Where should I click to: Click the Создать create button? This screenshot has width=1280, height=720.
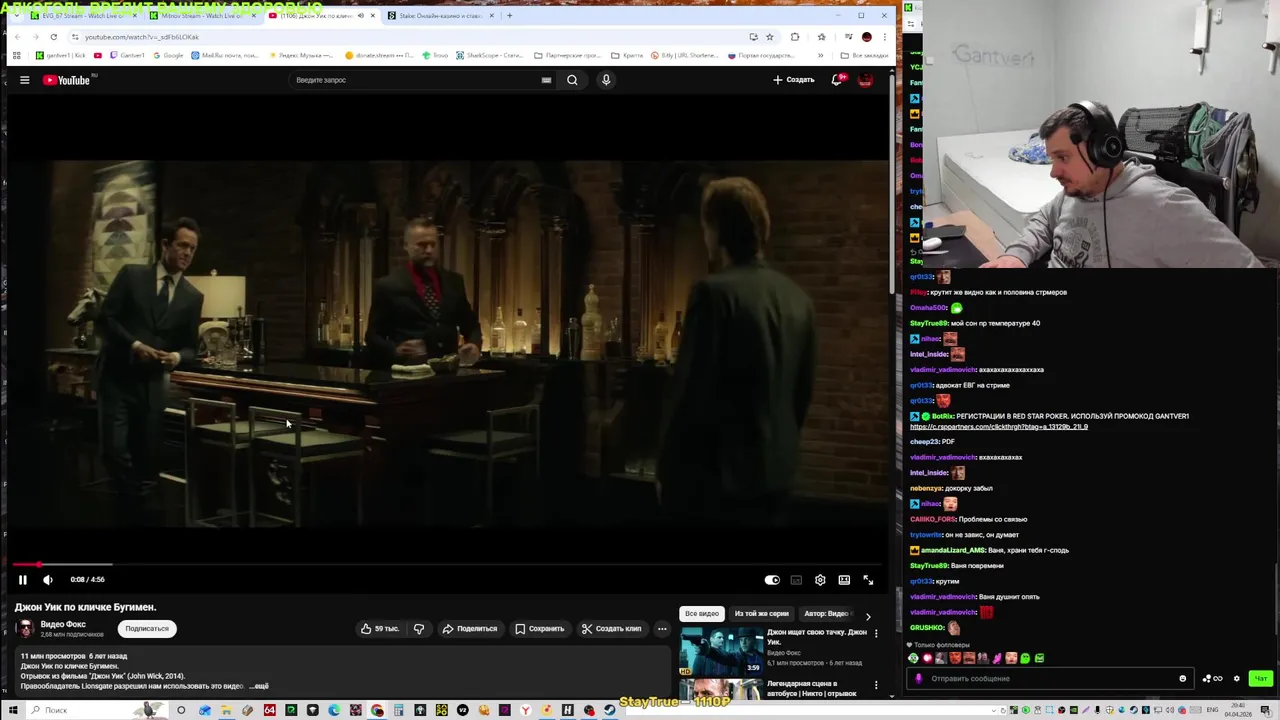point(794,80)
